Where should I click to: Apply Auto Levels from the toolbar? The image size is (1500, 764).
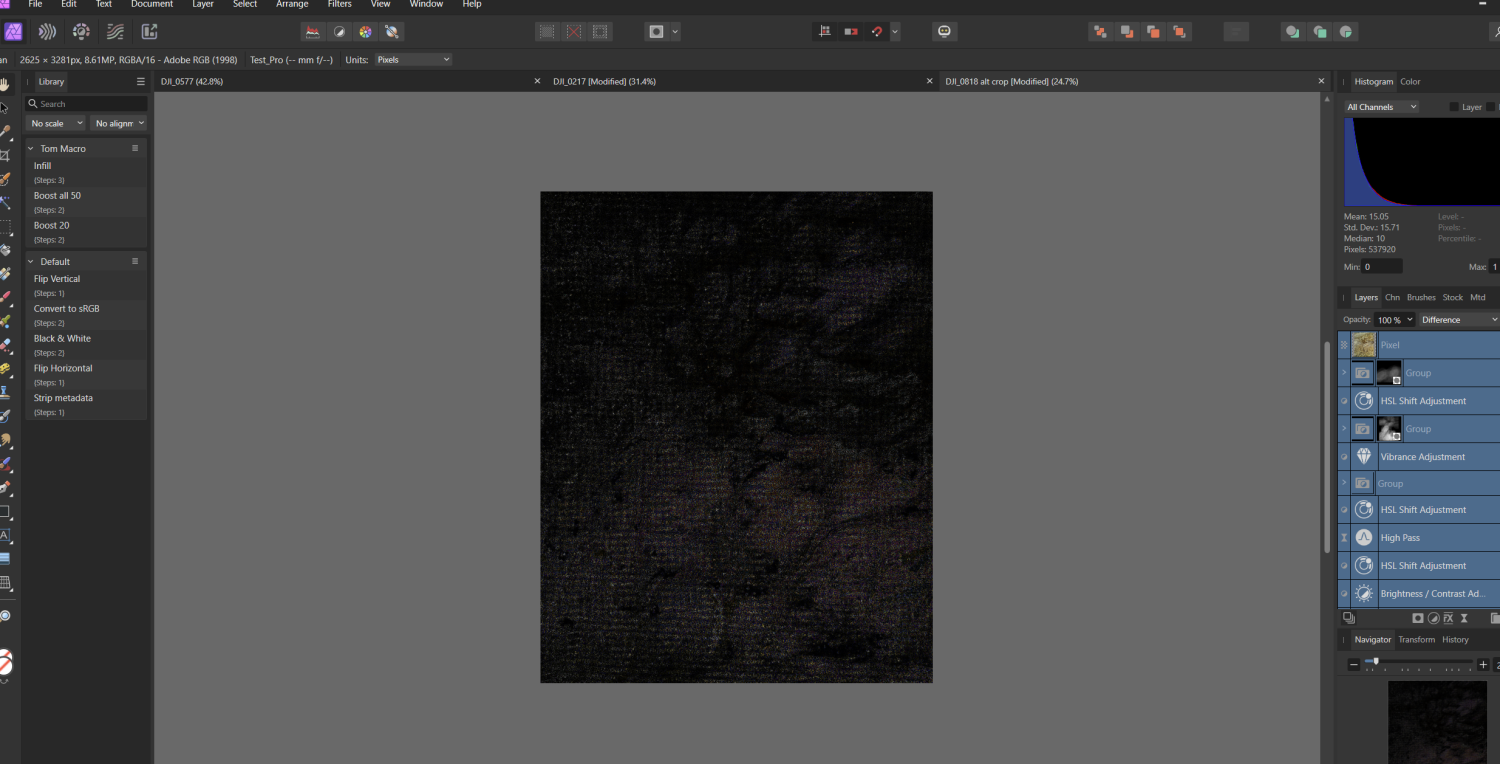[312, 32]
